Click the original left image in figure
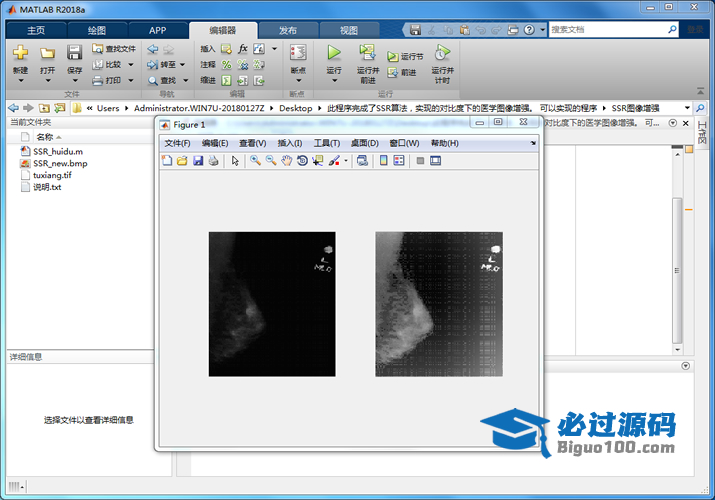 [x=272, y=304]
